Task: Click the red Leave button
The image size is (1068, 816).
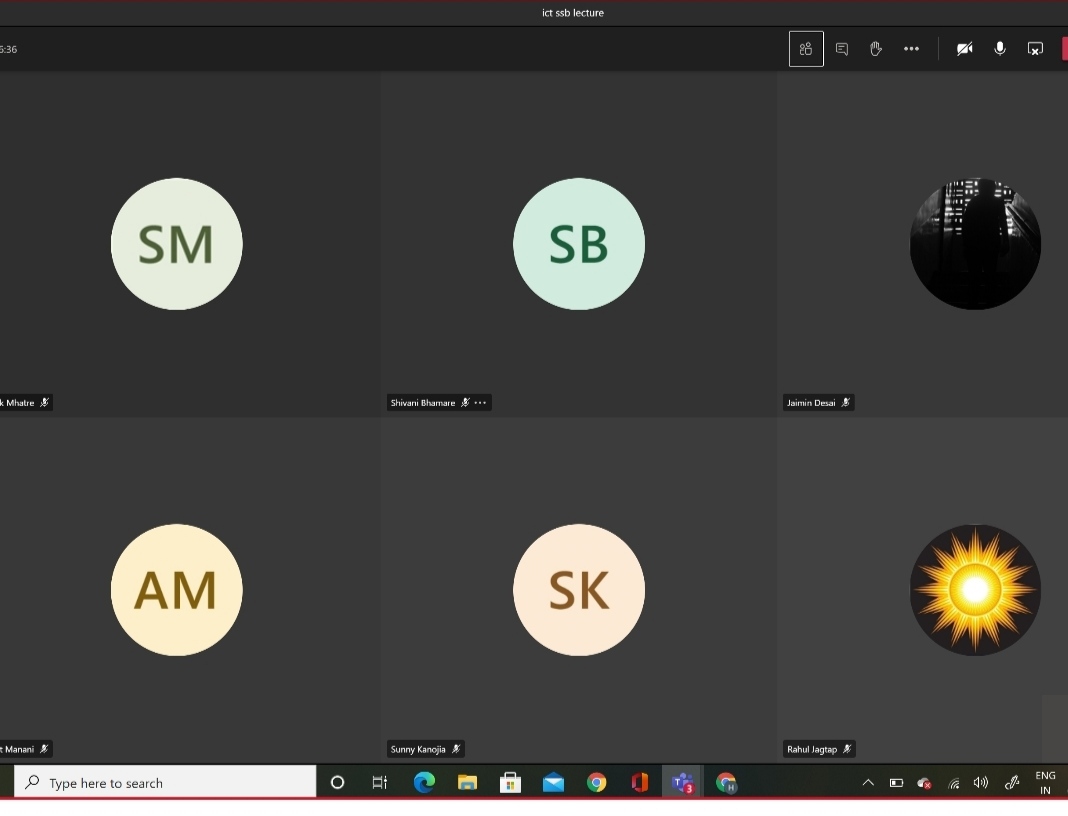Action: coord(1063,49)
